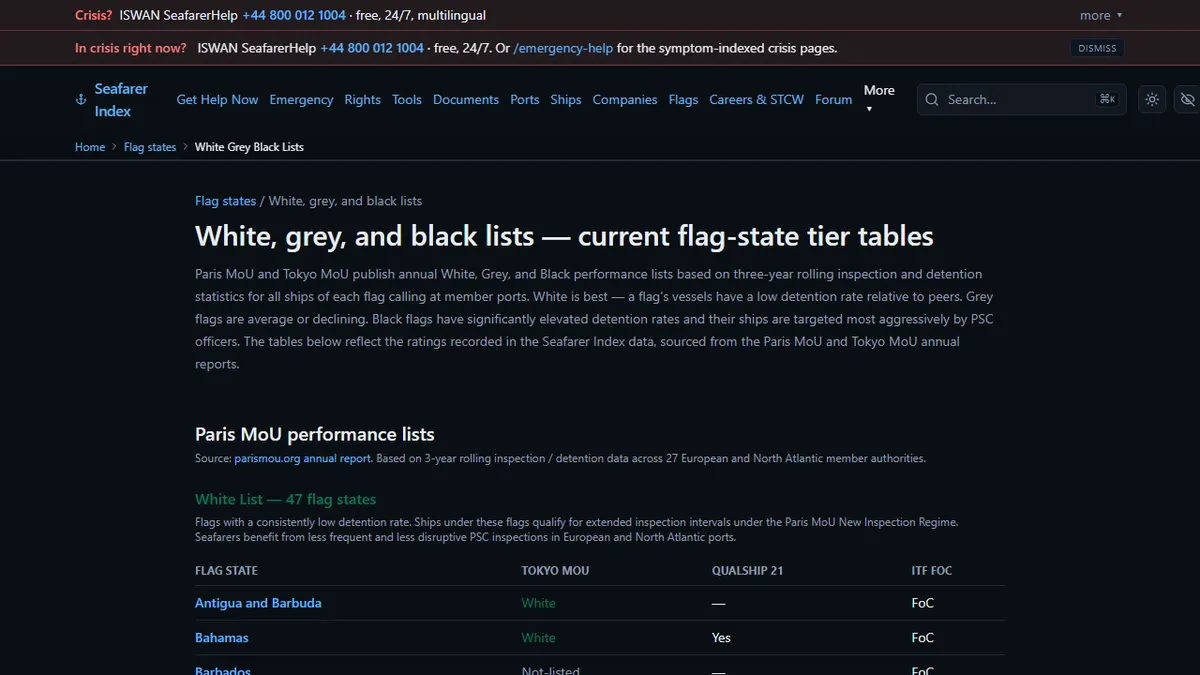Click the Flag states link above heading
1200x675 pixels.
[225, 201]
